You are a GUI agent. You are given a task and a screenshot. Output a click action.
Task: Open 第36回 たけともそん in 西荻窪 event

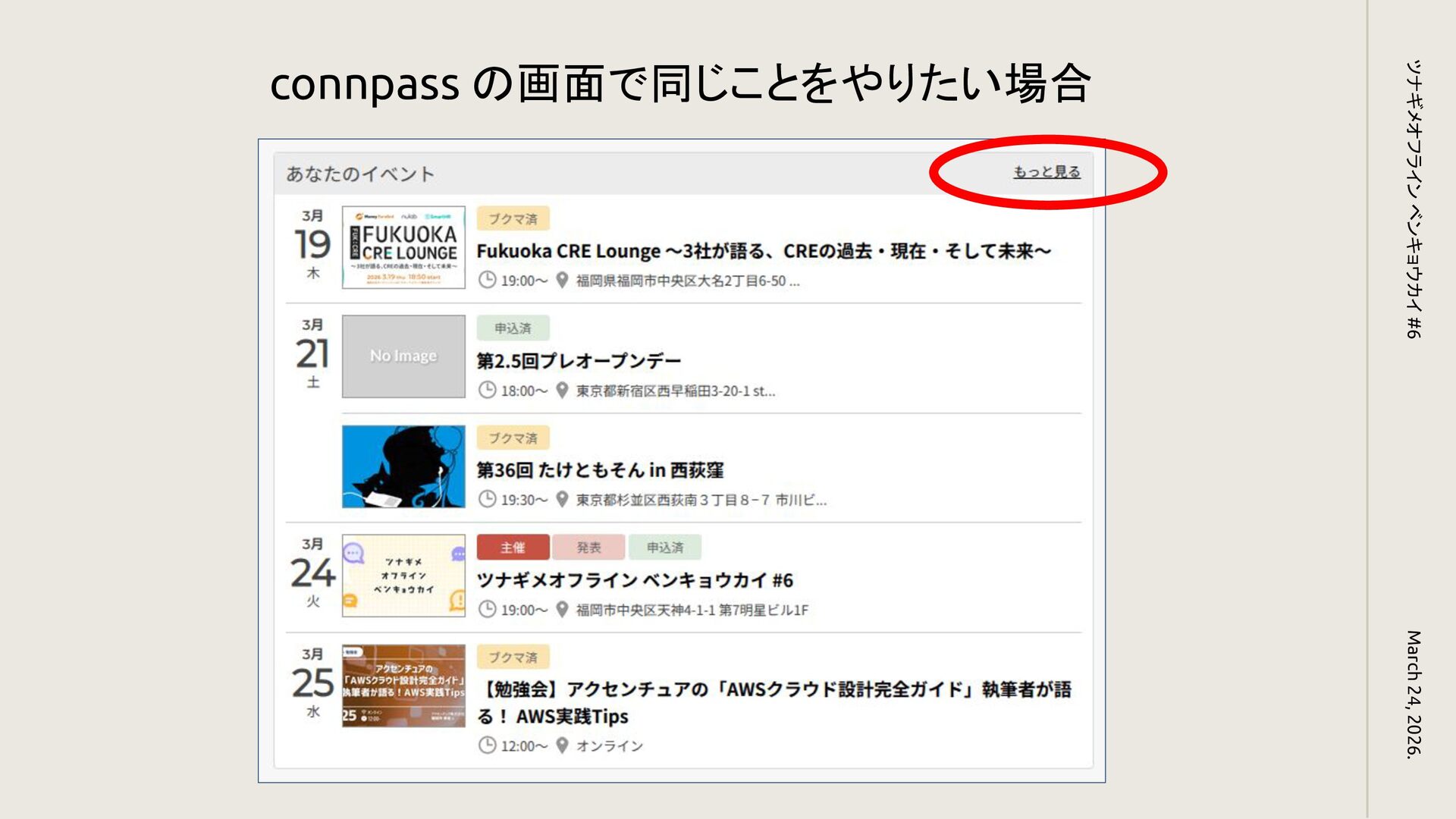pos(600,470)
